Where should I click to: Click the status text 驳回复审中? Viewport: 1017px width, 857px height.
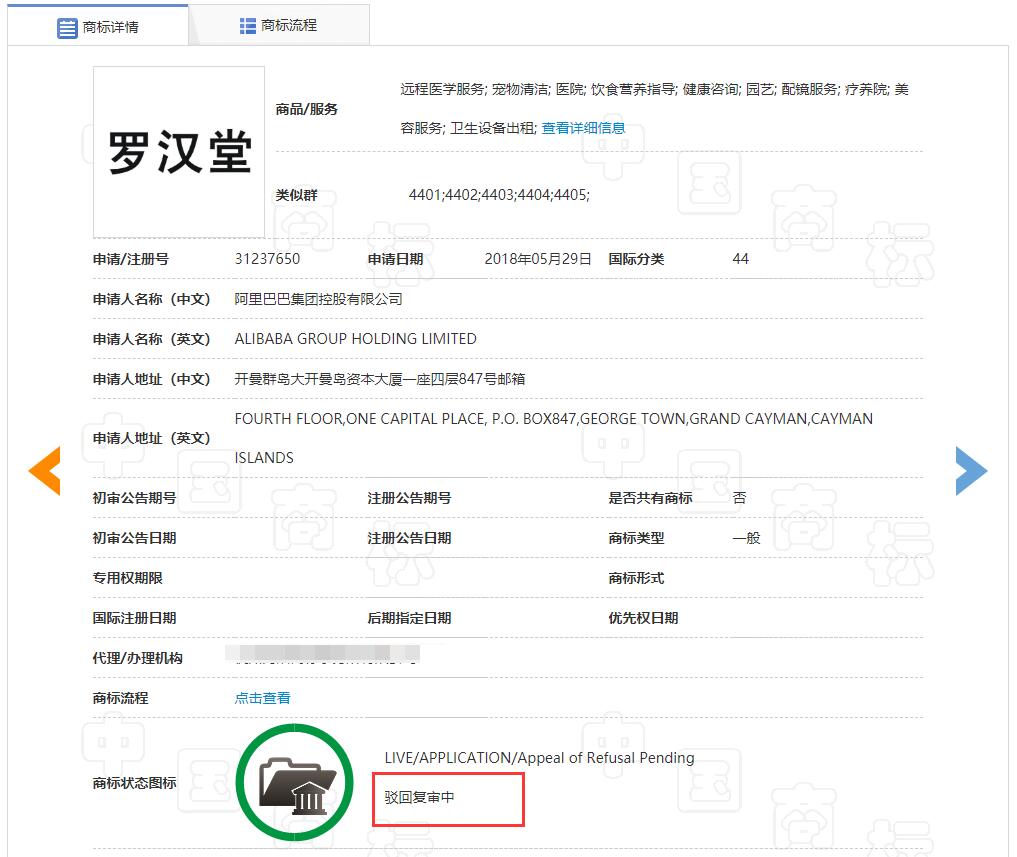pos(420,797)
